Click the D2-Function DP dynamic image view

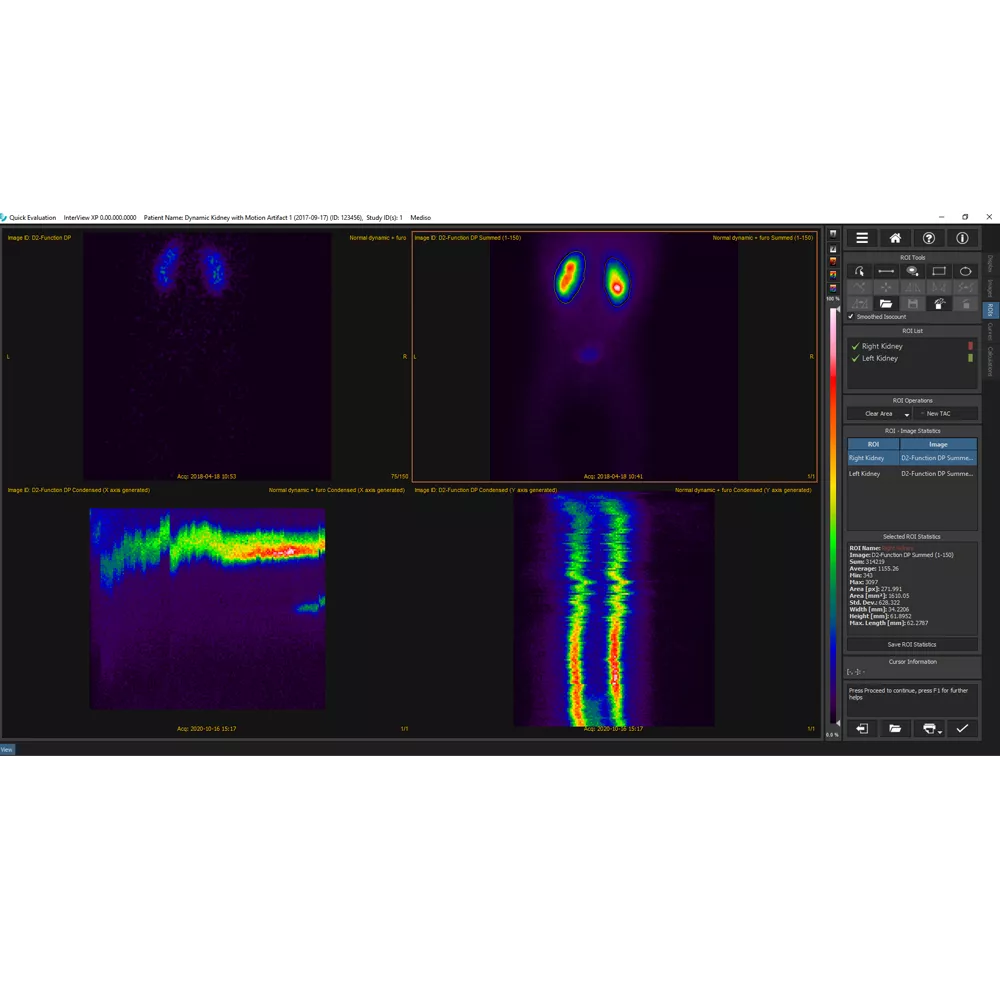point(207,356)
